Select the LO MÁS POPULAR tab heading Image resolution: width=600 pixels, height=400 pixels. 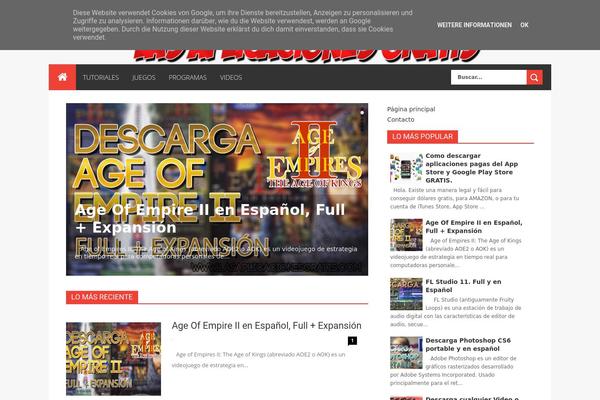pyautogui.click(x=422, y=137)
